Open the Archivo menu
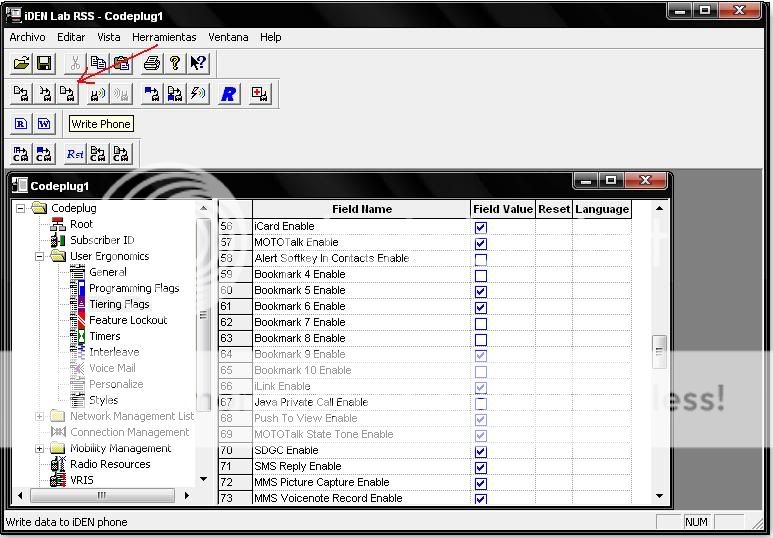 (28, 37)
